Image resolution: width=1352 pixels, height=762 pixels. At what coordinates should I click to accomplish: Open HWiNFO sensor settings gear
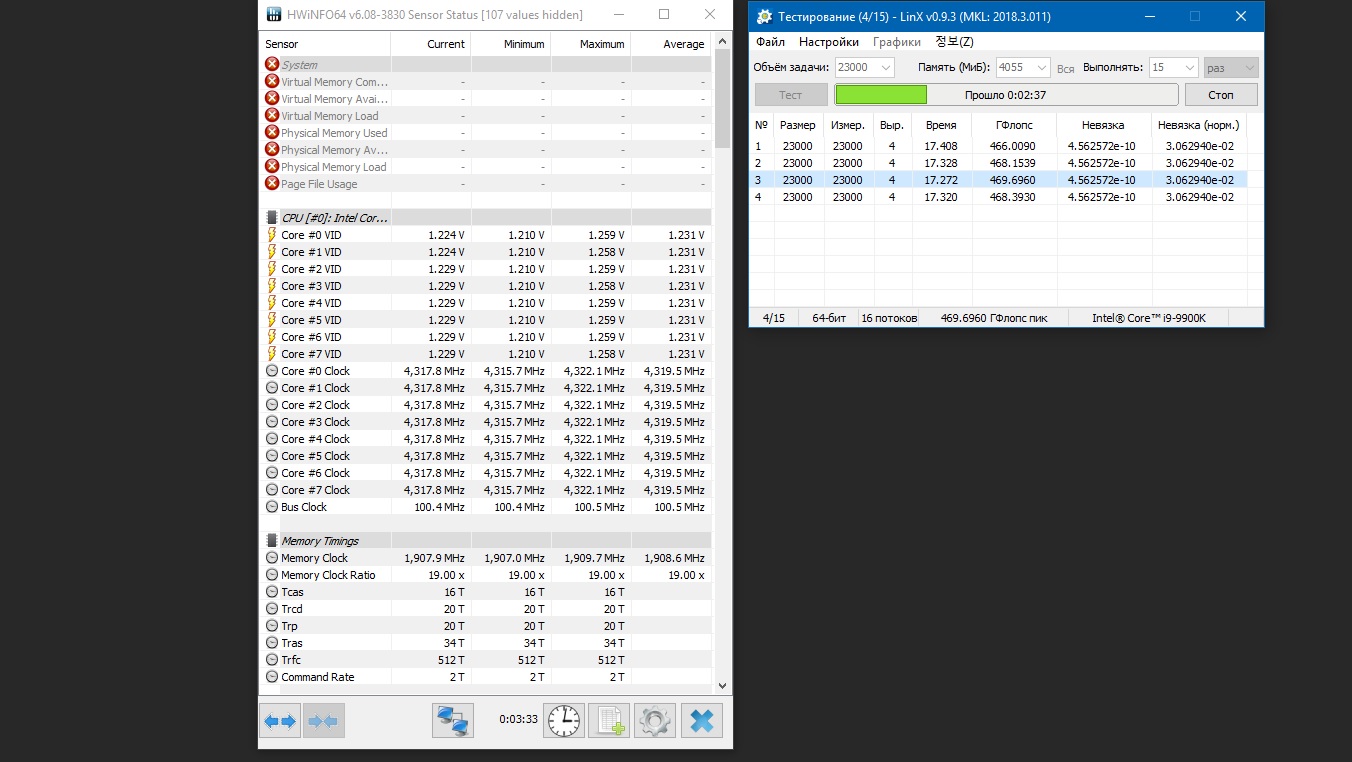[x=655, y=721]
